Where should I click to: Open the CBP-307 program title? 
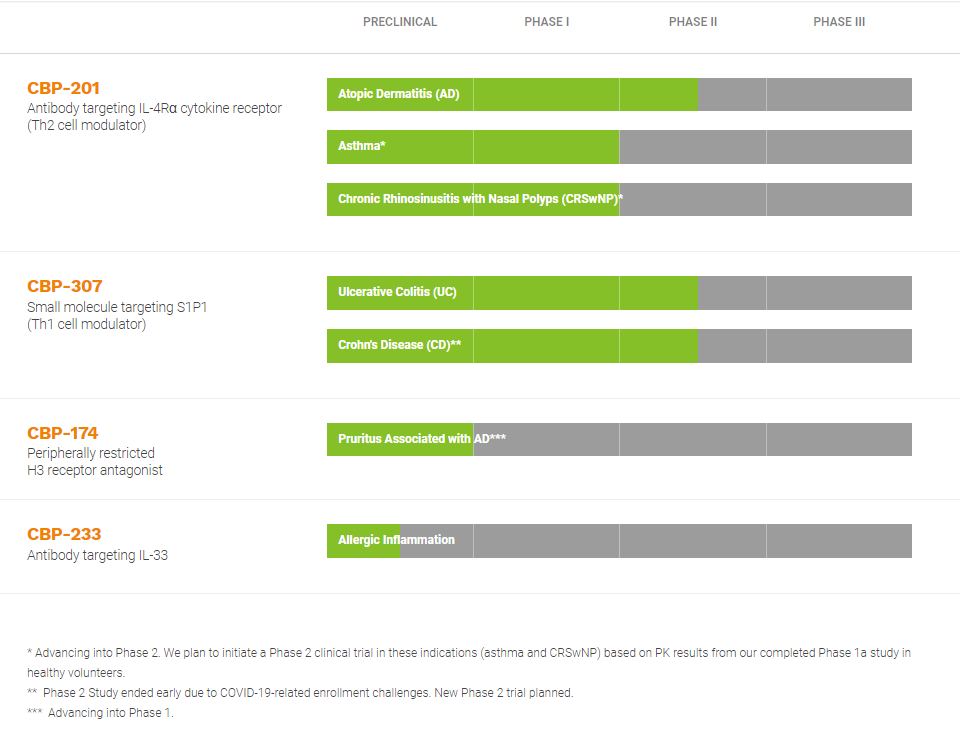pos(65,286)
